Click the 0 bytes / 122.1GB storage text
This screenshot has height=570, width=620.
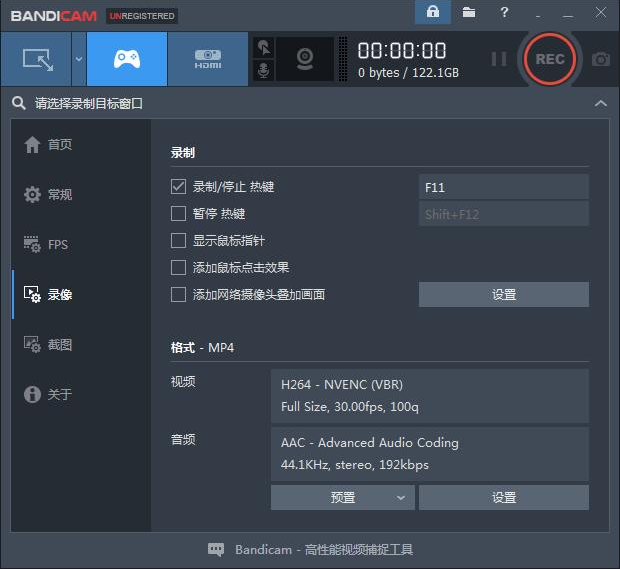(408, 73)
